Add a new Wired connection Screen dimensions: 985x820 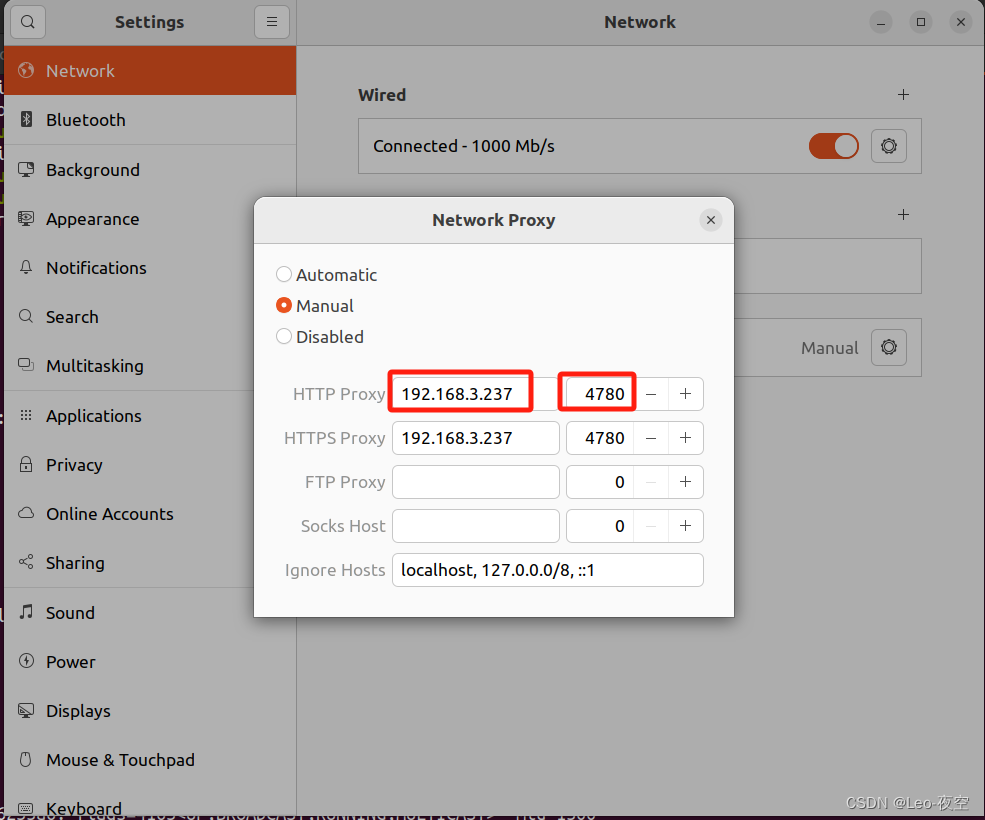click(903, 94)
